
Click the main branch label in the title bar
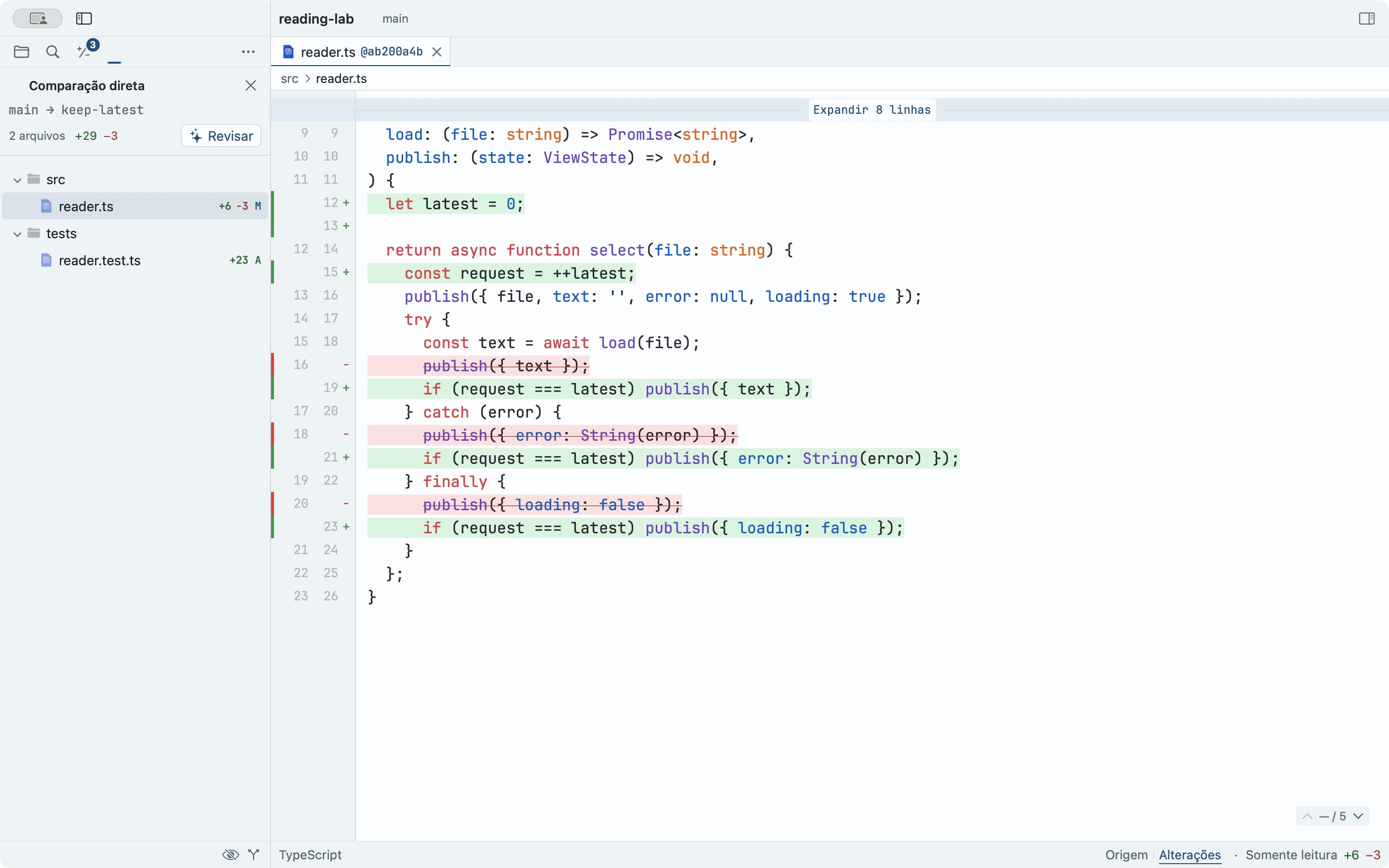point(395,18)
